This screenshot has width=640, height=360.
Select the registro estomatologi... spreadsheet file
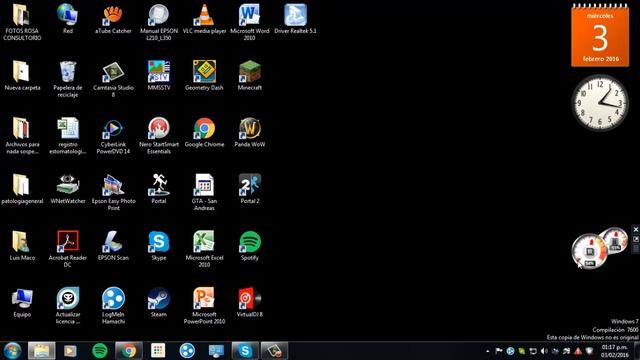click(68, 136)
